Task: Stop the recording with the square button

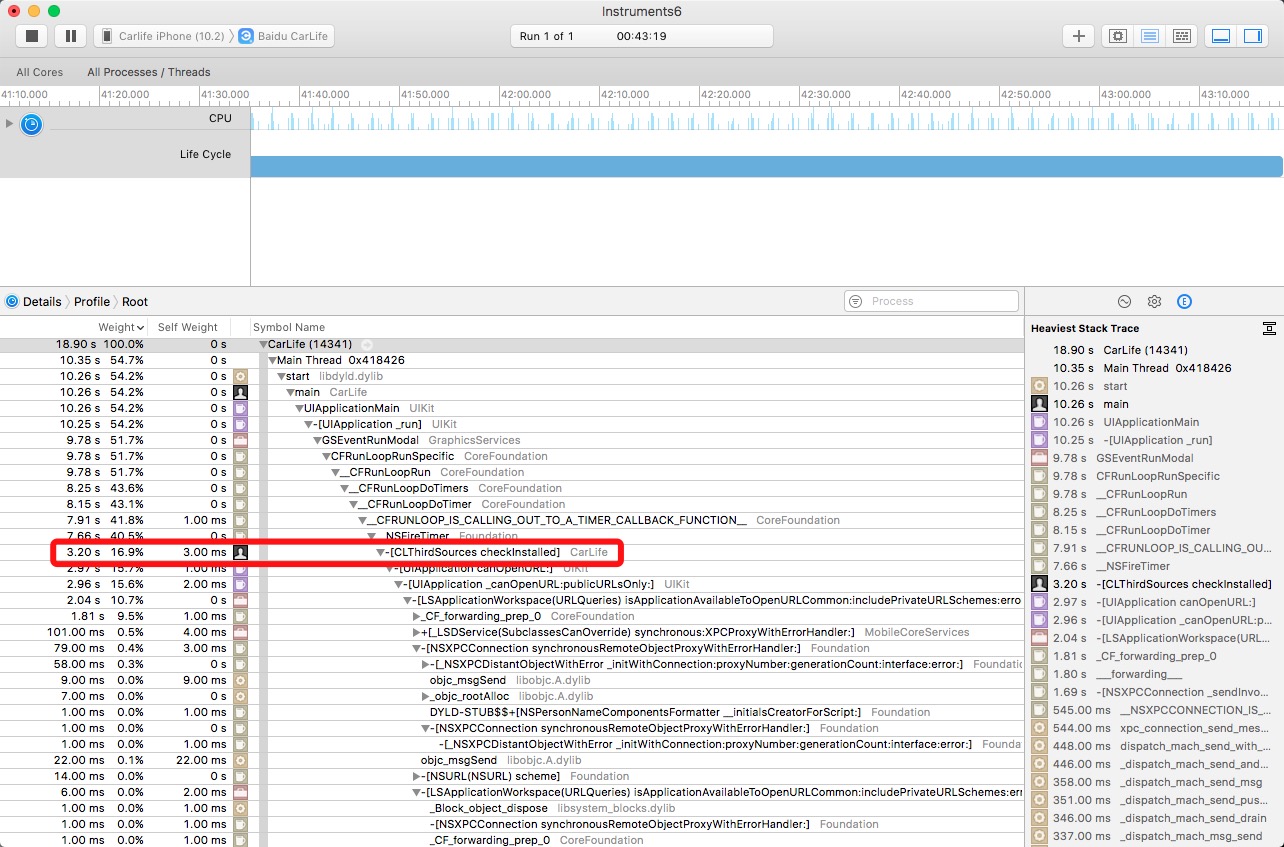Action: point(31,36)
